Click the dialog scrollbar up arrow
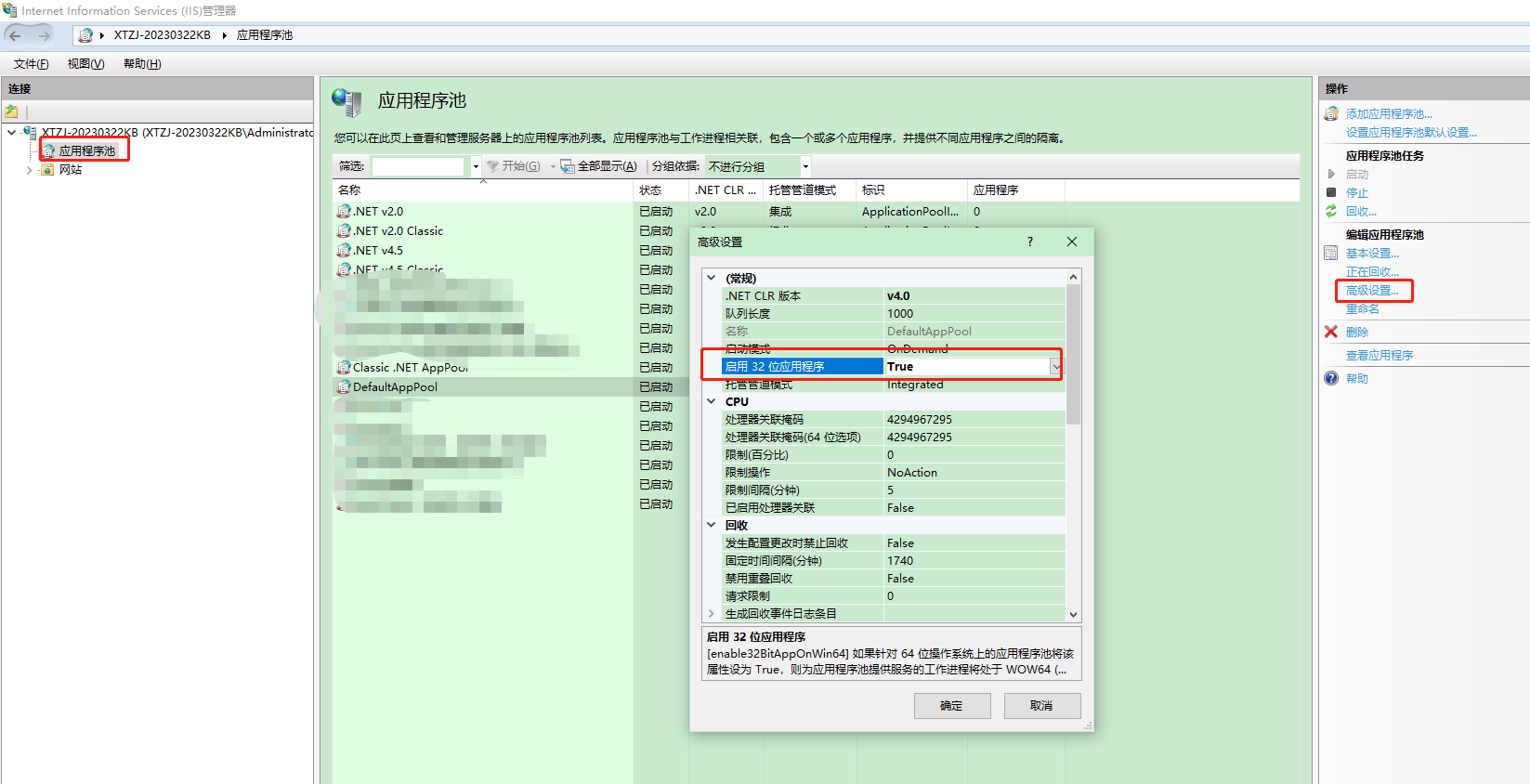Viewport: 1530px width, 784px height. tap(1073, 277)
